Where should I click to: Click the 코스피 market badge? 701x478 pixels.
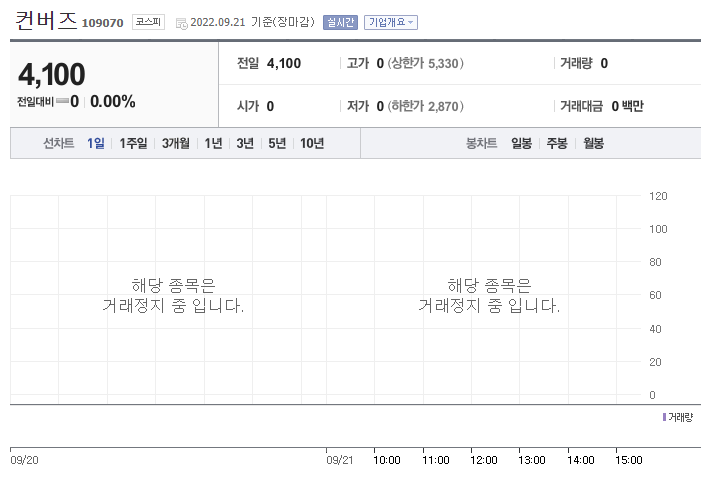[148, 22]
